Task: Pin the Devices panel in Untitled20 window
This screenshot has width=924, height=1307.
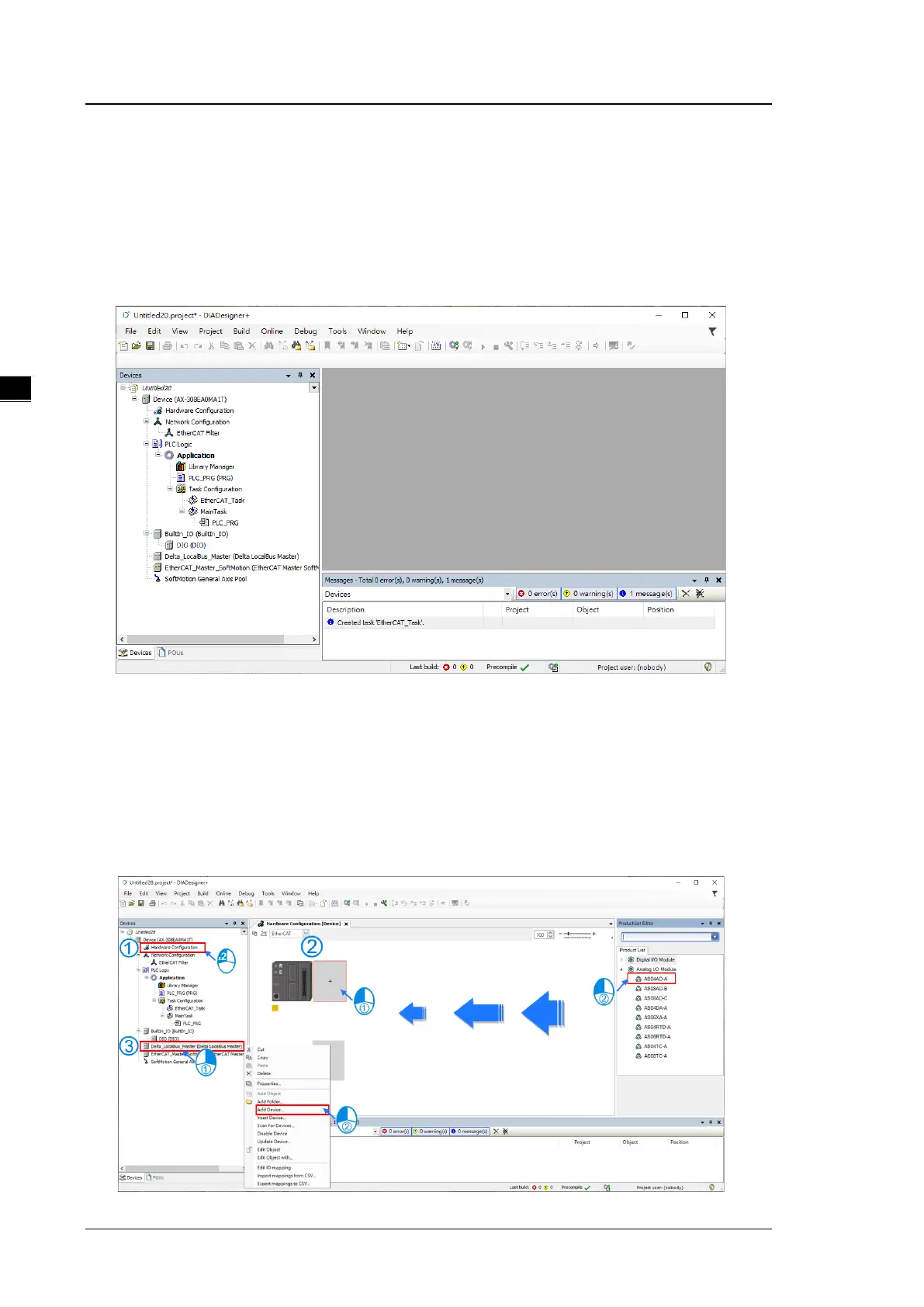Action: pos(300,375)
